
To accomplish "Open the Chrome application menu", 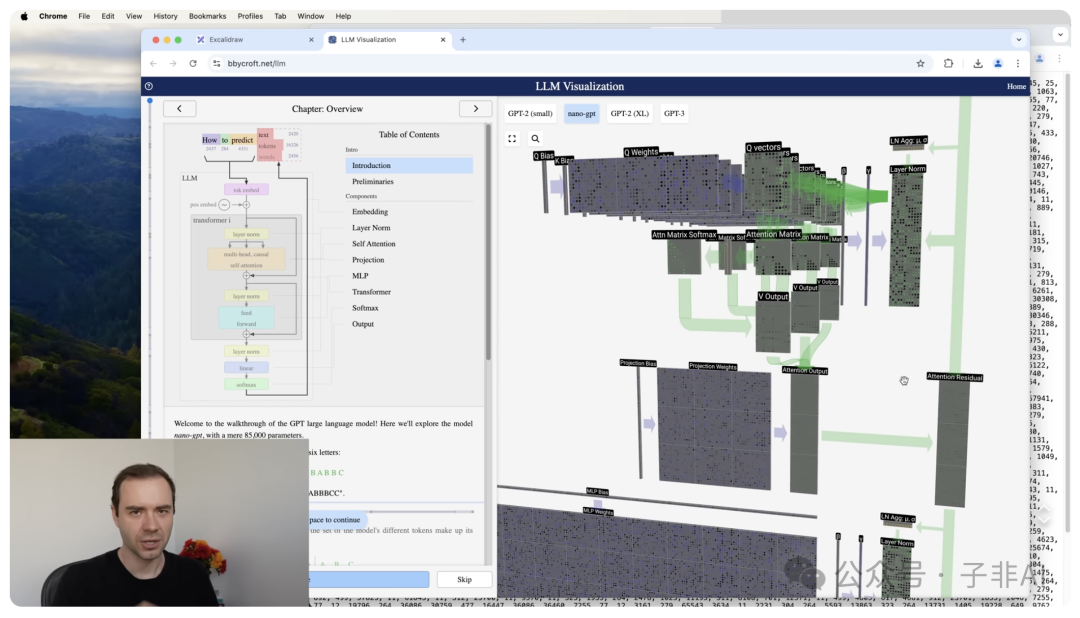I will pos(53,16).
